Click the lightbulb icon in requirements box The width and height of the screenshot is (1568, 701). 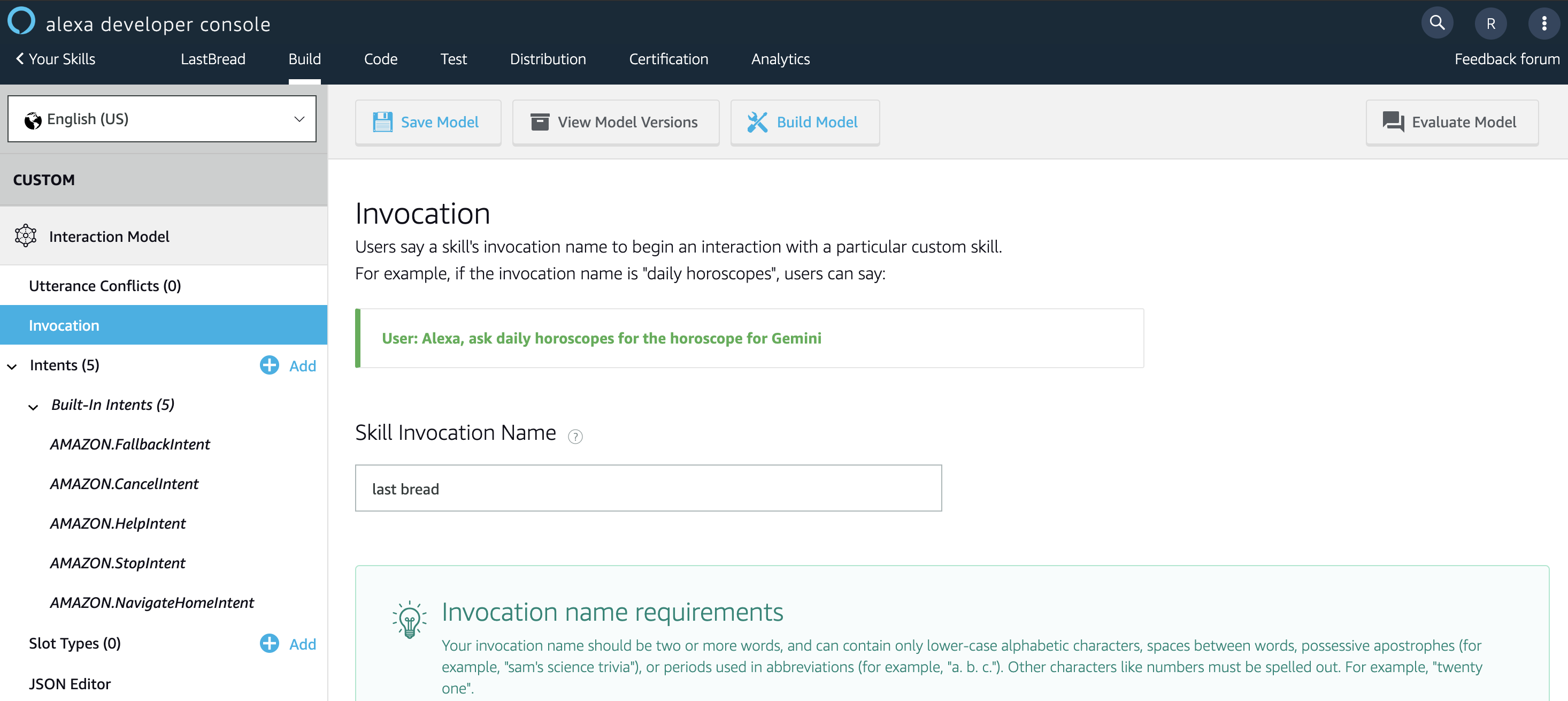409,619
